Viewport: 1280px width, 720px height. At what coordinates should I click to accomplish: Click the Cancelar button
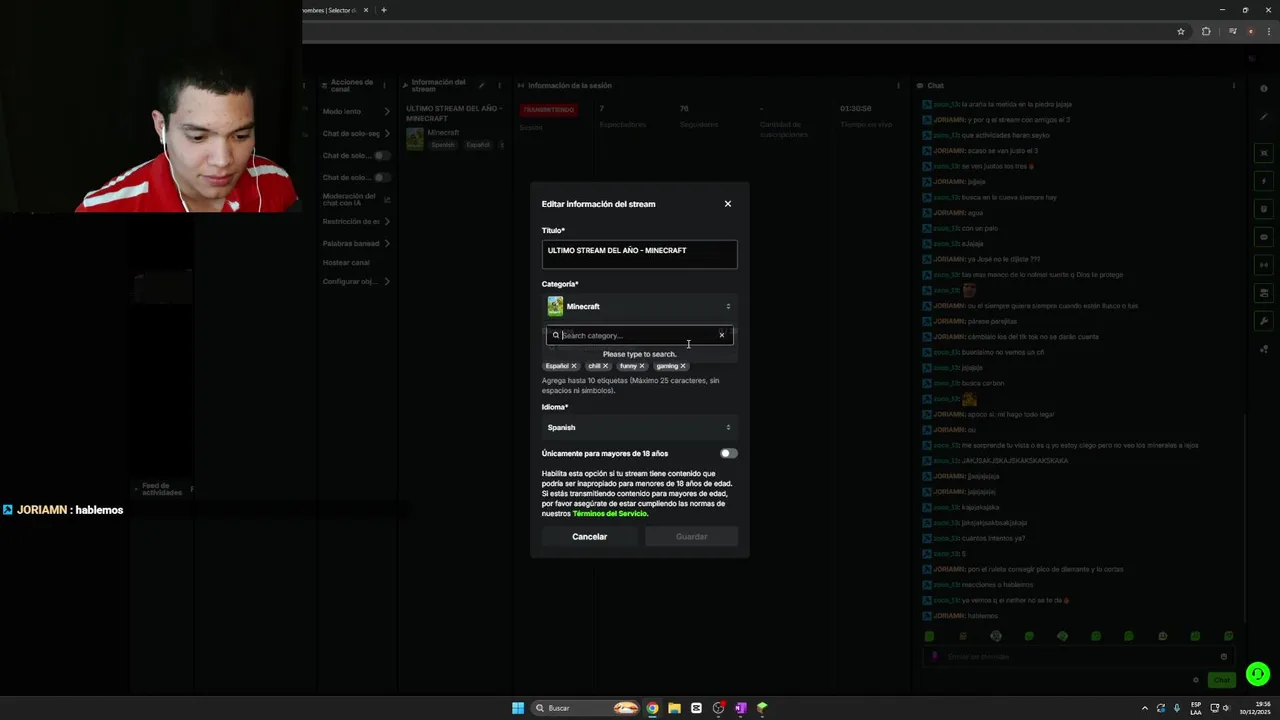click(x=589, y=537)
